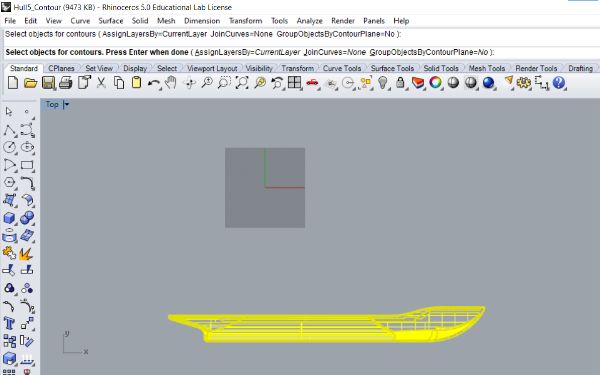
Task: Click the New file icon
Action: pyautogui.click(x=13, y=83)
